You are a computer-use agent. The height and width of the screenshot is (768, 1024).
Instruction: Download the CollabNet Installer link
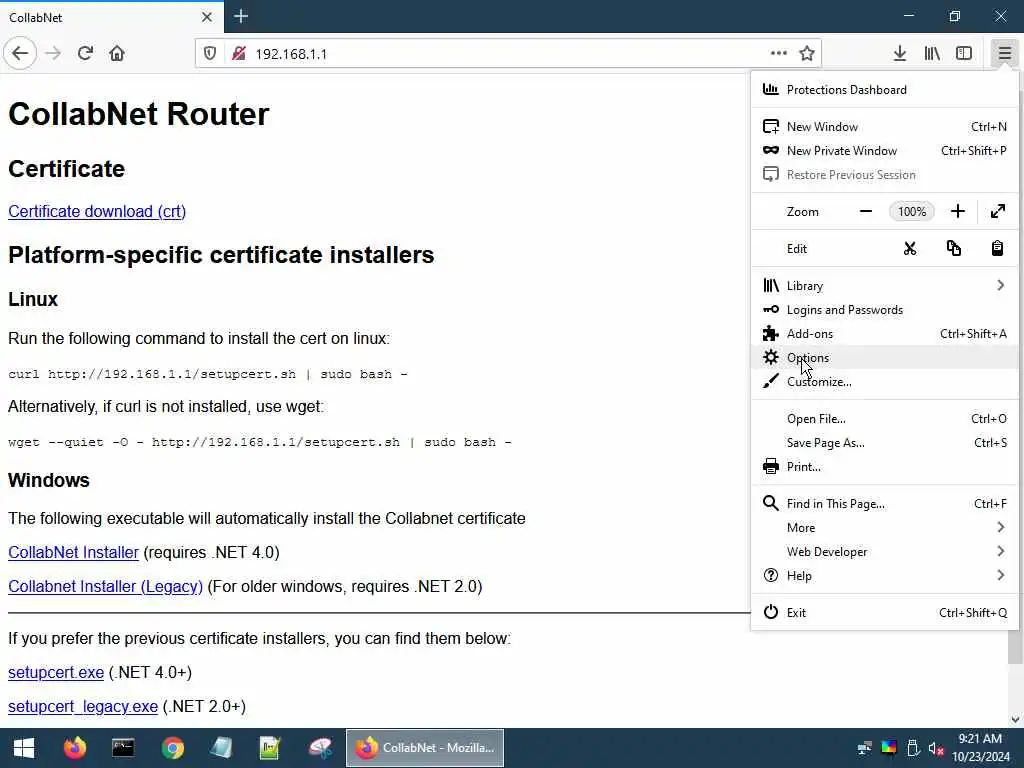coord(73,552)
